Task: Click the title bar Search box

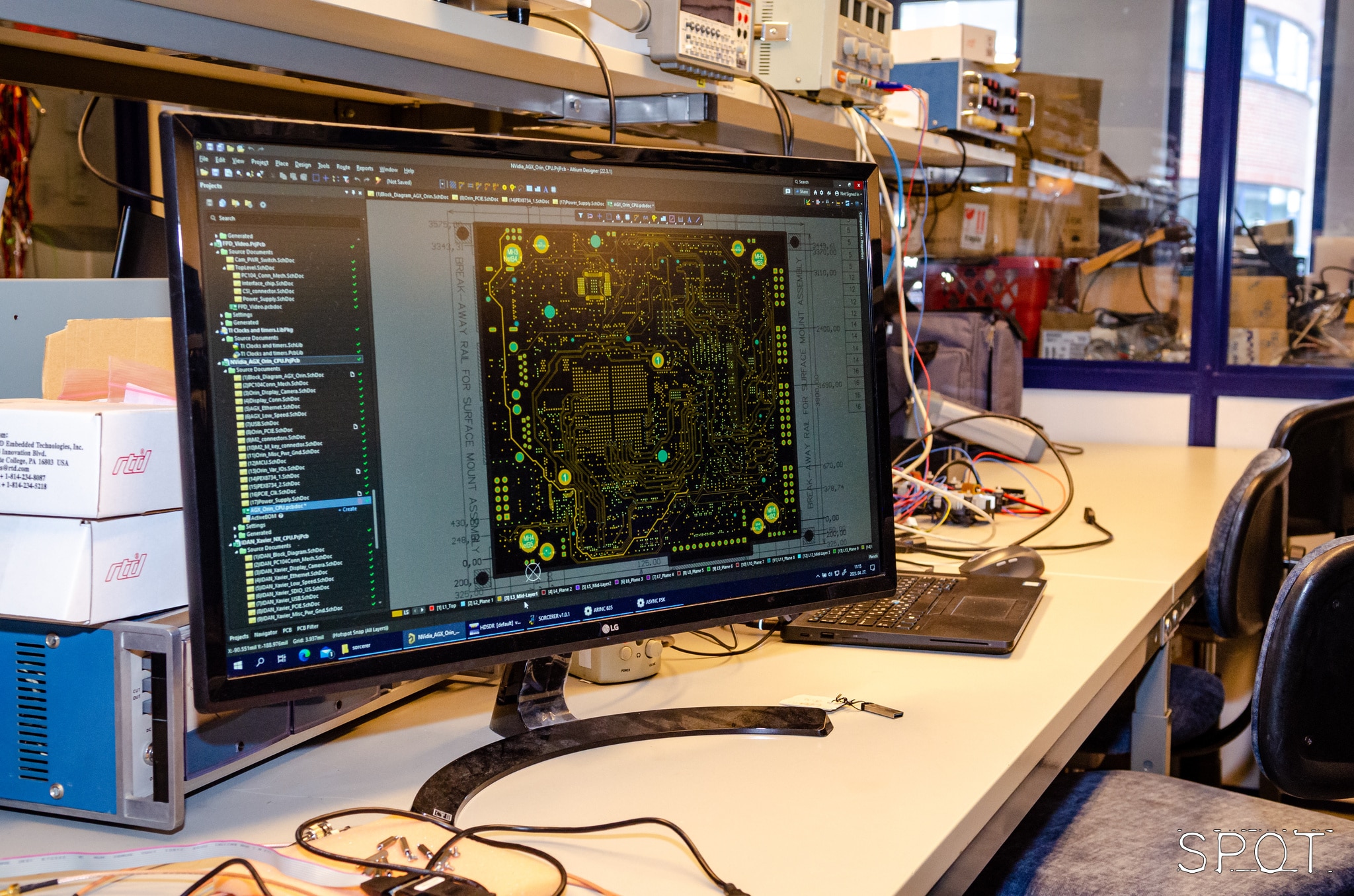Action: coord(813,182)
